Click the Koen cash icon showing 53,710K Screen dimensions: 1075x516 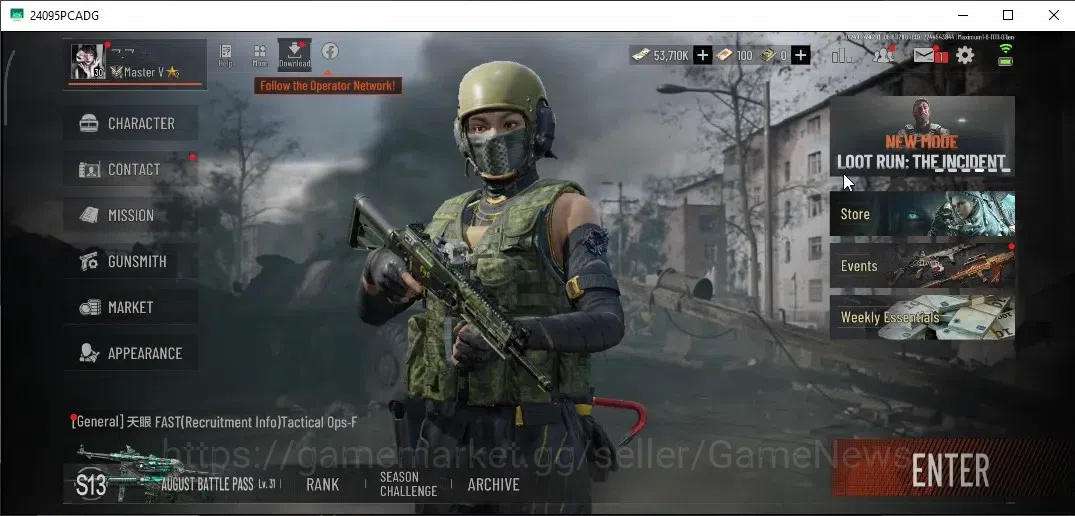tap(640, 55)
